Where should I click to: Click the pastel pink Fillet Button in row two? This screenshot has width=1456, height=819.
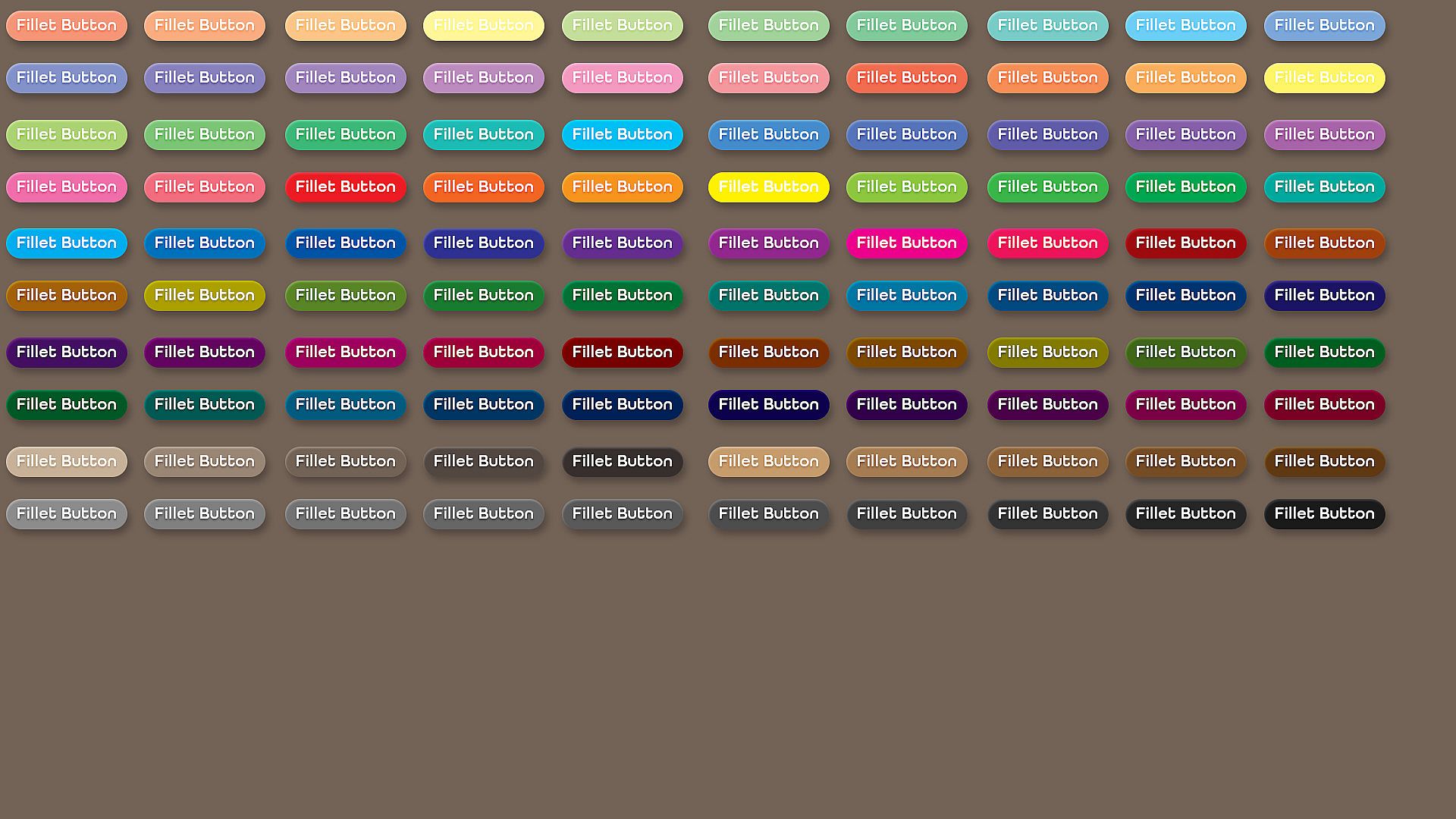click(x=622, y=77)
